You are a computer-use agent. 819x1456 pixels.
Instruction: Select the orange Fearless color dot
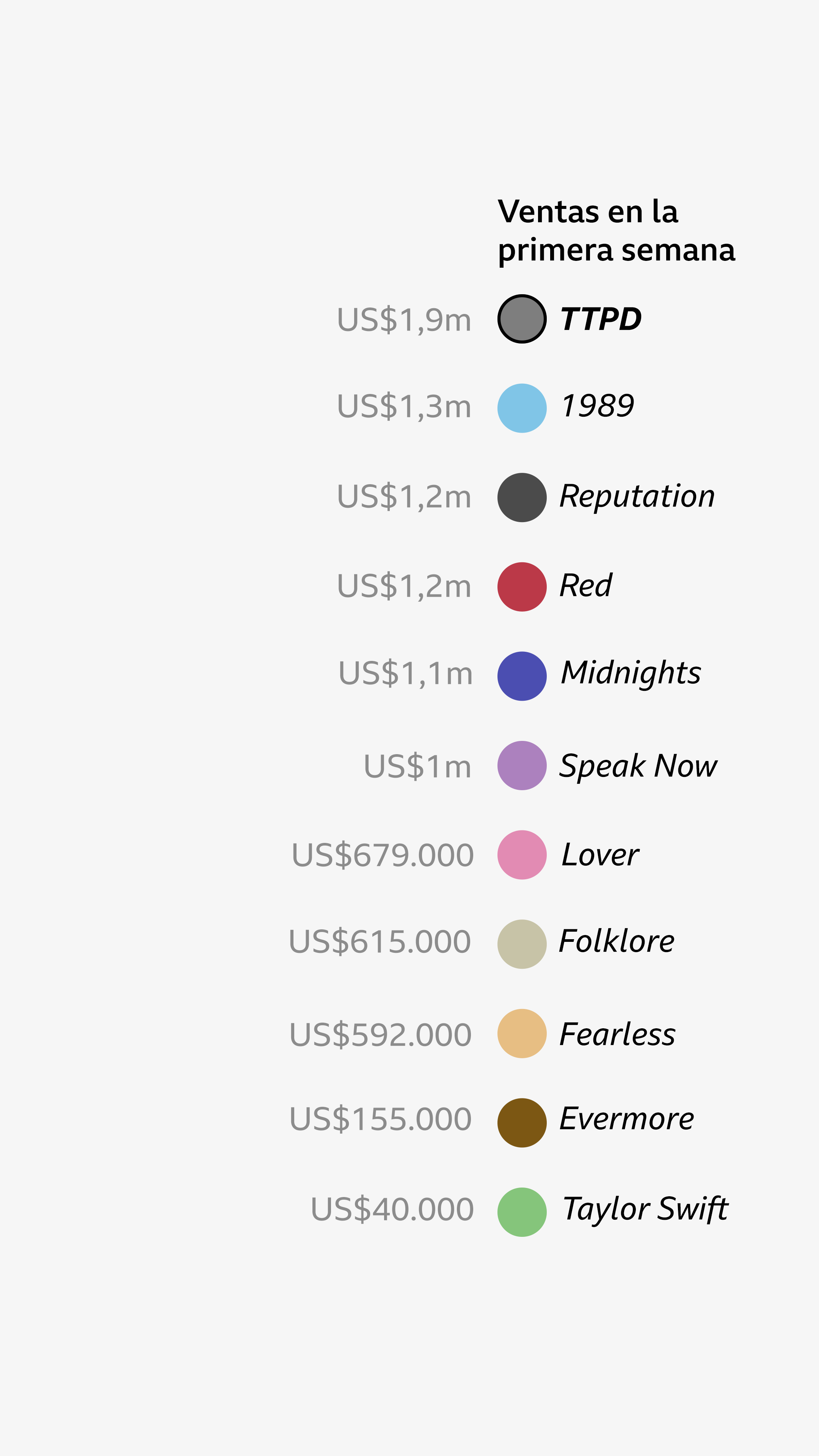[x=522, y=1033]
